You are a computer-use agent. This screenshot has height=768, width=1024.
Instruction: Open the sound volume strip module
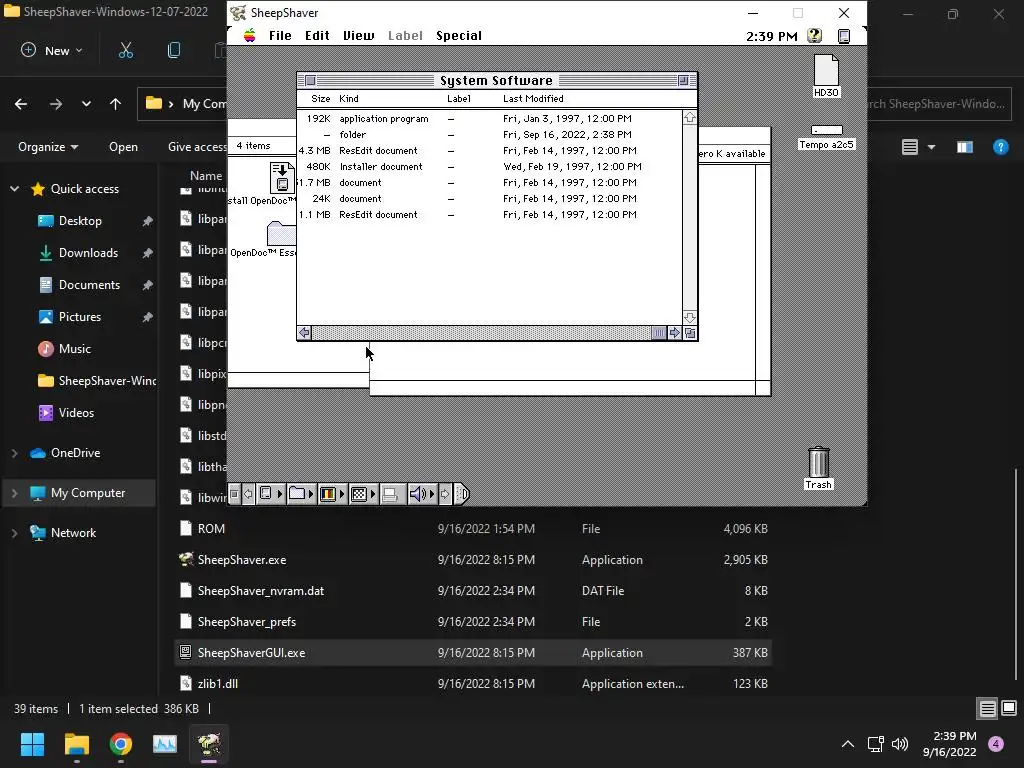tap(422, 494)
